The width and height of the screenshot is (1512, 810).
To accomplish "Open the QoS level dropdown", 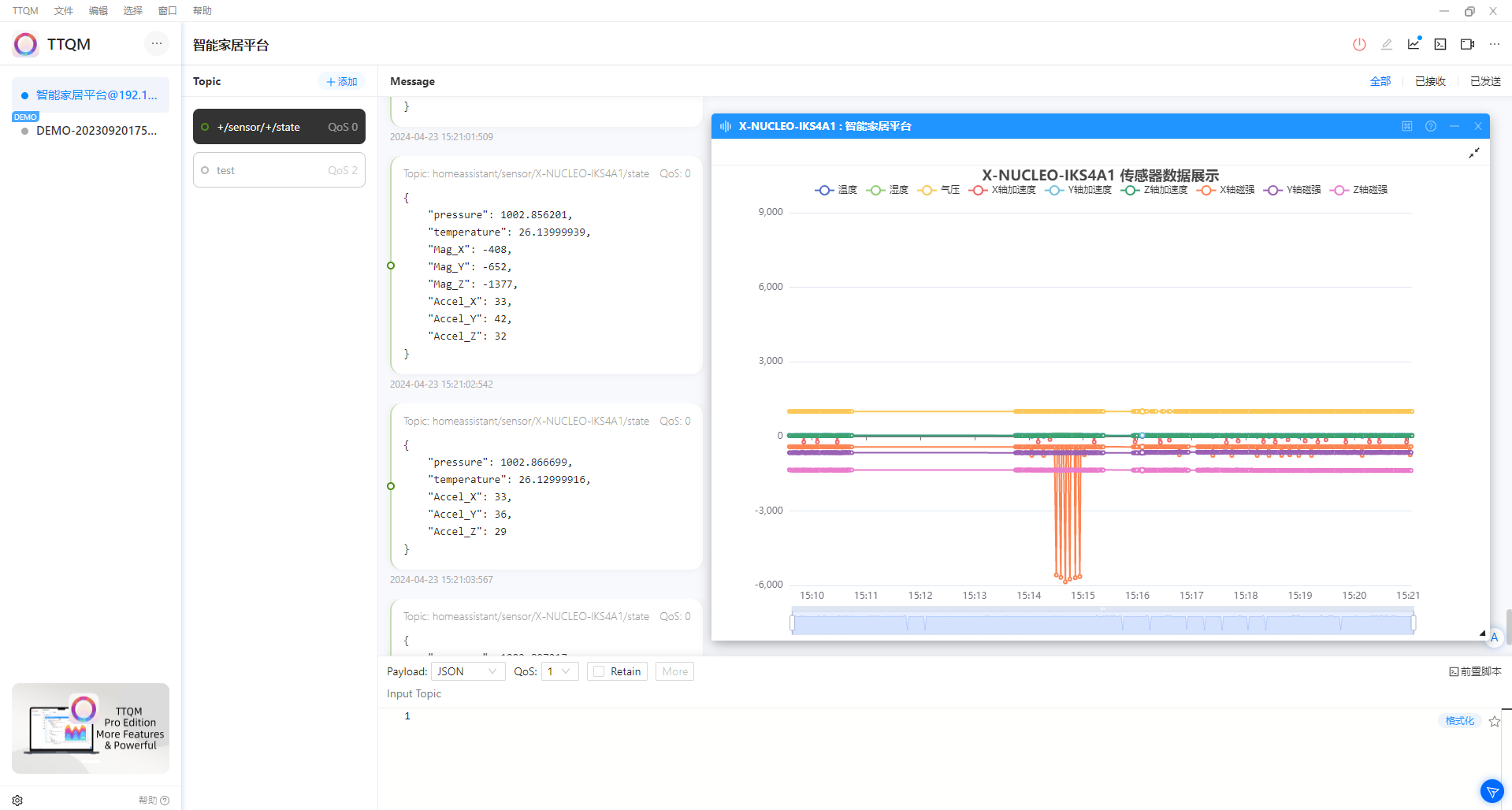I will pyautogui.click(x=560, y=671).
